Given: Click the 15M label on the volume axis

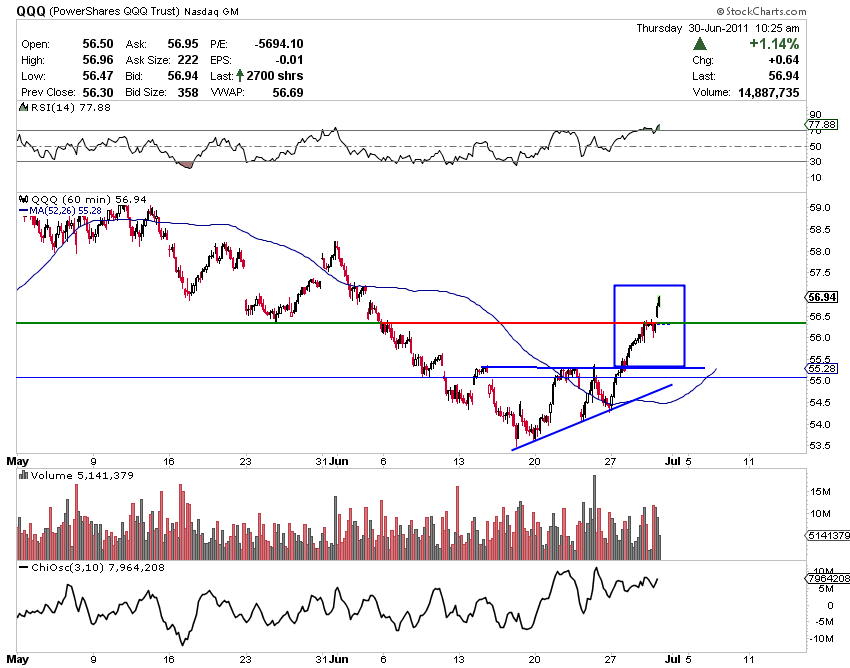Looking at the screenshot, I should pyautogui.click(x=820, y=492).
